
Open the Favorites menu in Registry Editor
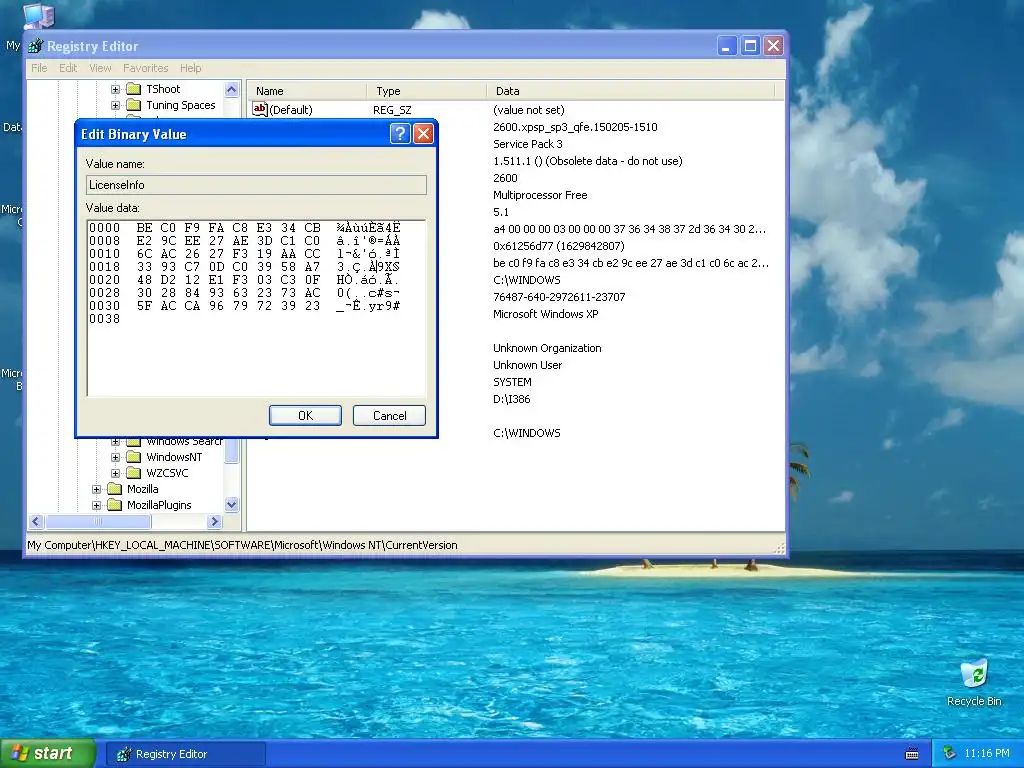tap(146, 68)
